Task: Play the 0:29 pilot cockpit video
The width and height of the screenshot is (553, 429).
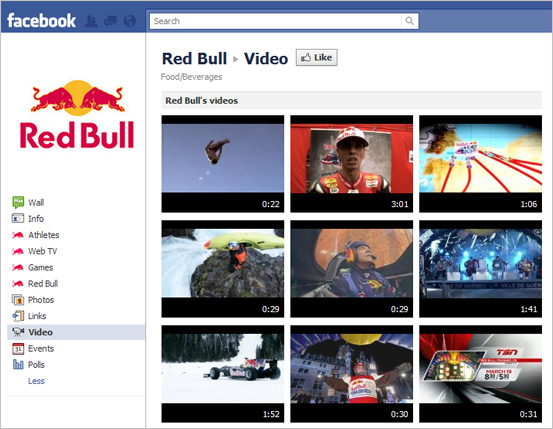Action: 351,269
